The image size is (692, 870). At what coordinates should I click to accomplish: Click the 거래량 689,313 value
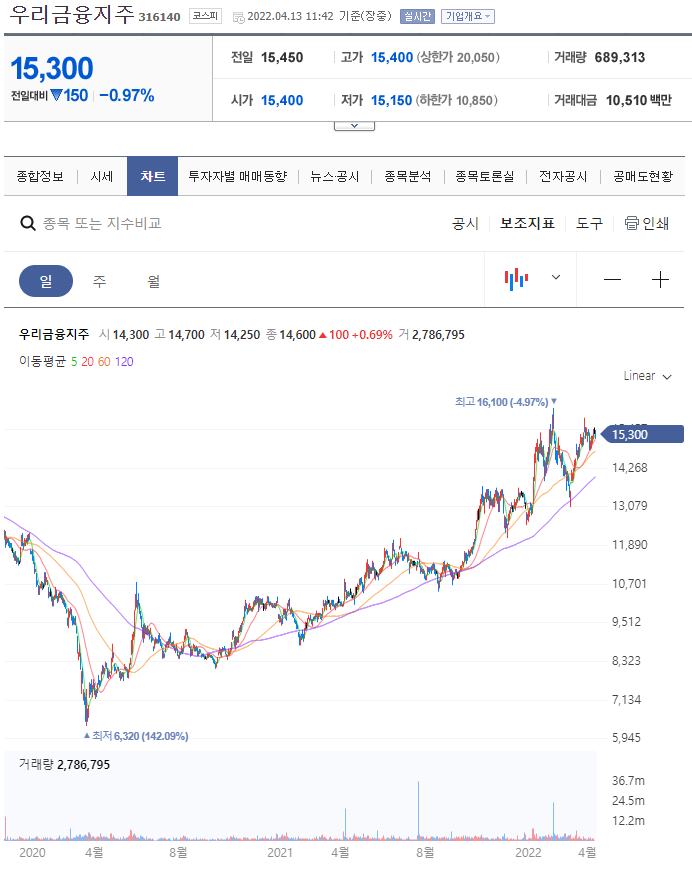tap(620, 58)
